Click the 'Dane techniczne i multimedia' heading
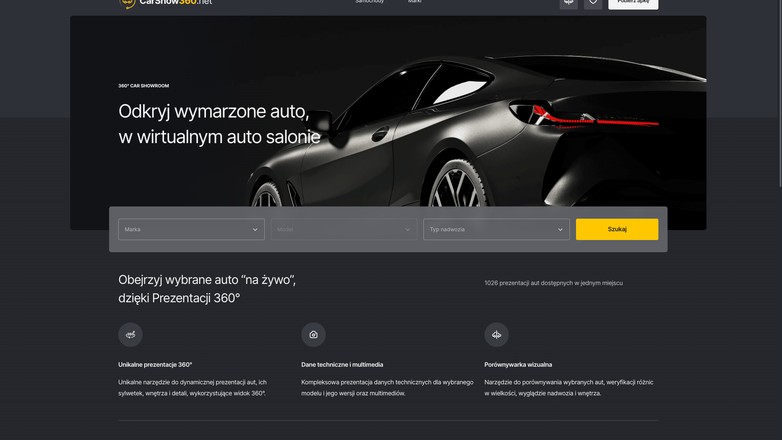The height and width of the screenshot is (440, 782). [342, 365]
